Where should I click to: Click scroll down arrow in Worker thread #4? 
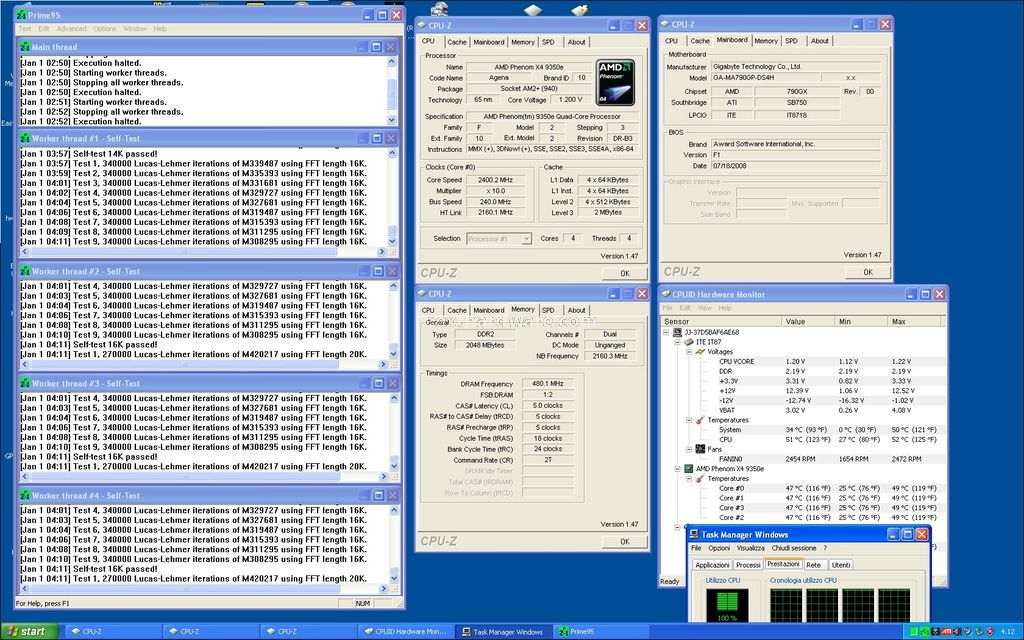393,579
